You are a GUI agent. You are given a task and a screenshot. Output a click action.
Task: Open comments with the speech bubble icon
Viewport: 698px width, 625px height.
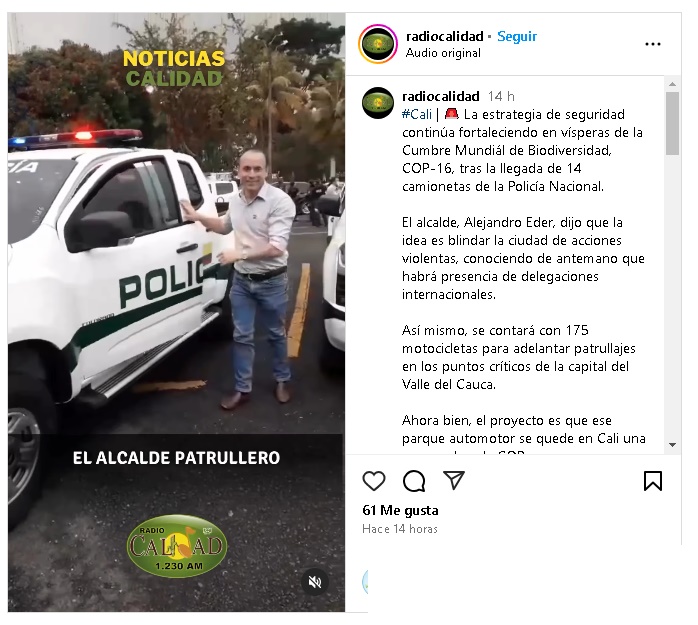click(414, 481)
